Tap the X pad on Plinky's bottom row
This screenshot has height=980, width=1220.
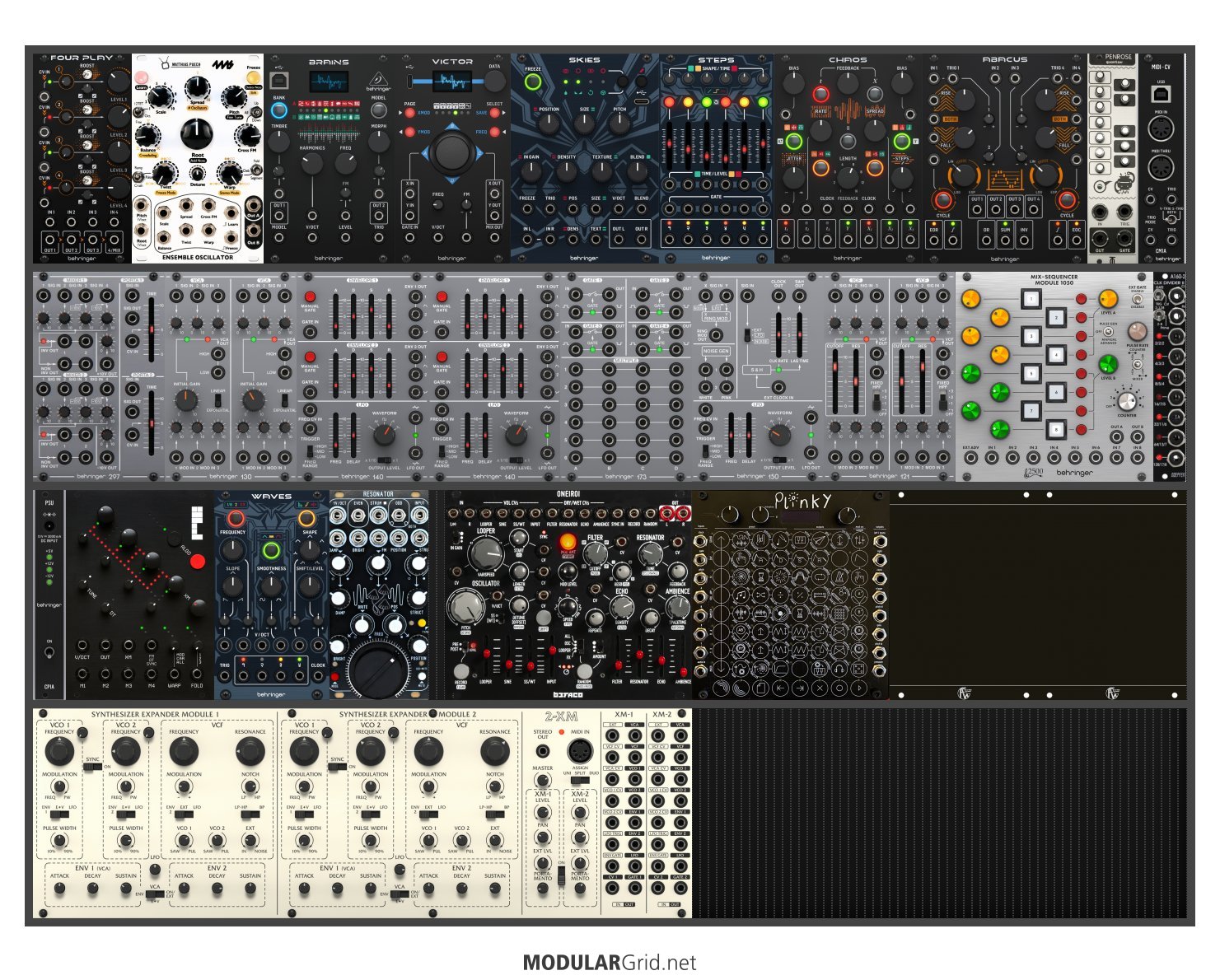[x=820, y=688]
